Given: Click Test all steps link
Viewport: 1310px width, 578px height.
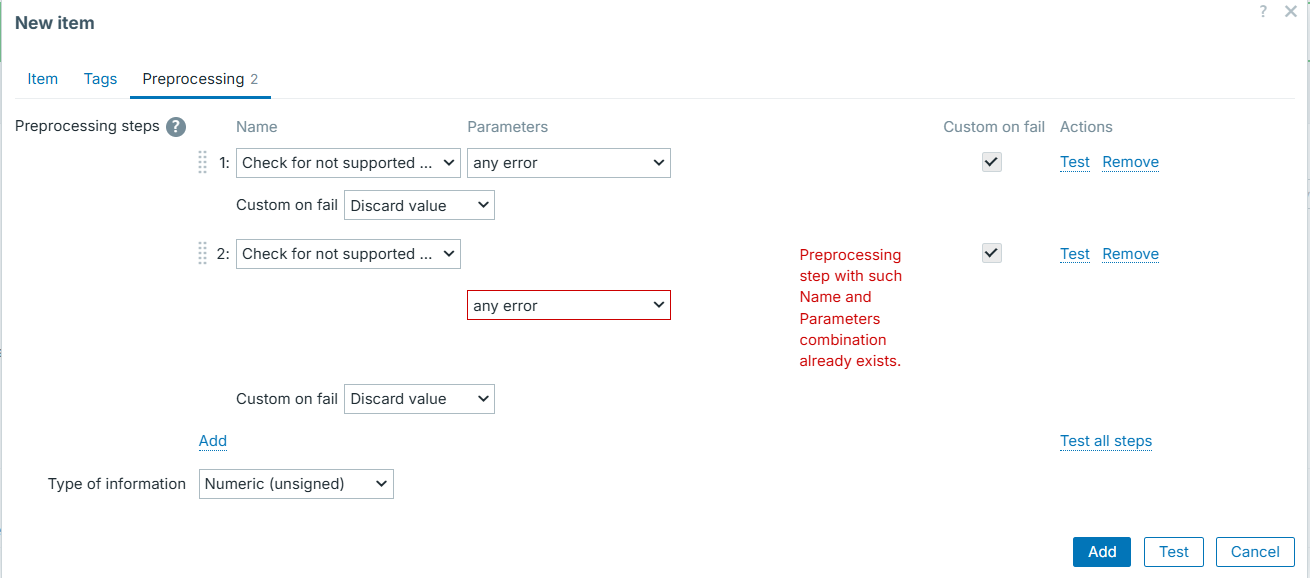Looking at the screenshot, I should [1105, 441].
